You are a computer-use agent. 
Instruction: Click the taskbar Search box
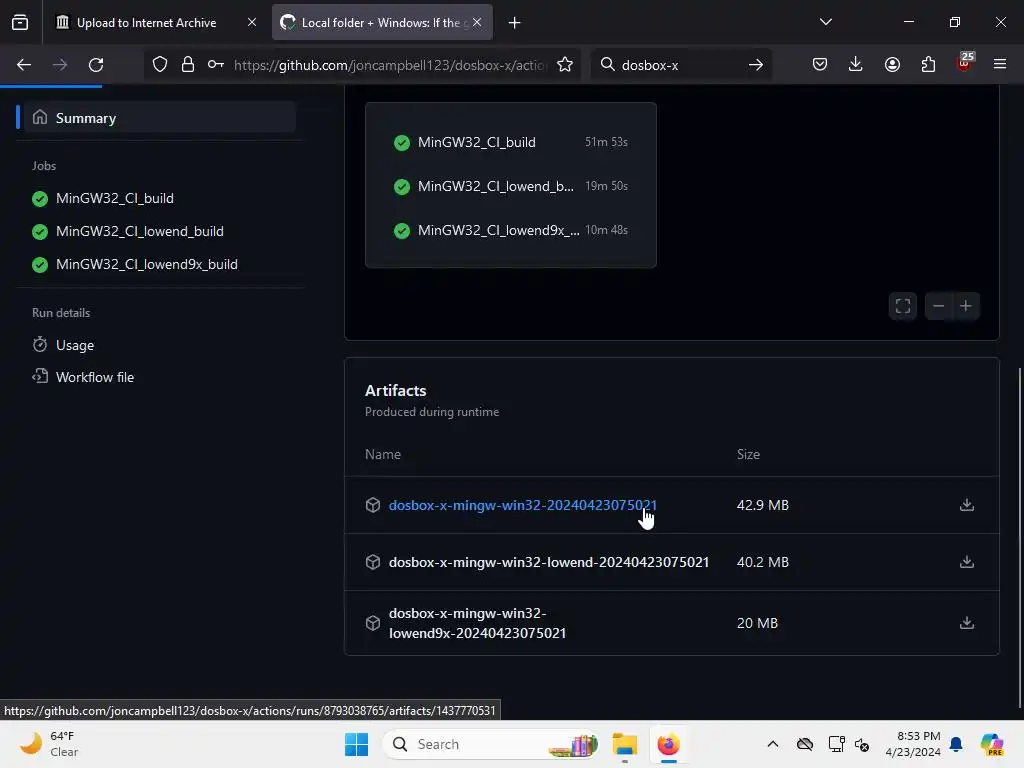pos(490,744)
